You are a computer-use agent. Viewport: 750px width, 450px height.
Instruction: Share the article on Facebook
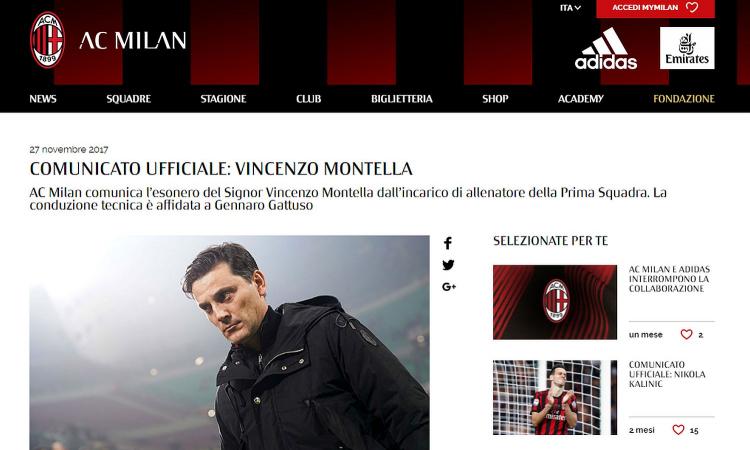click(x=448, y=243)
